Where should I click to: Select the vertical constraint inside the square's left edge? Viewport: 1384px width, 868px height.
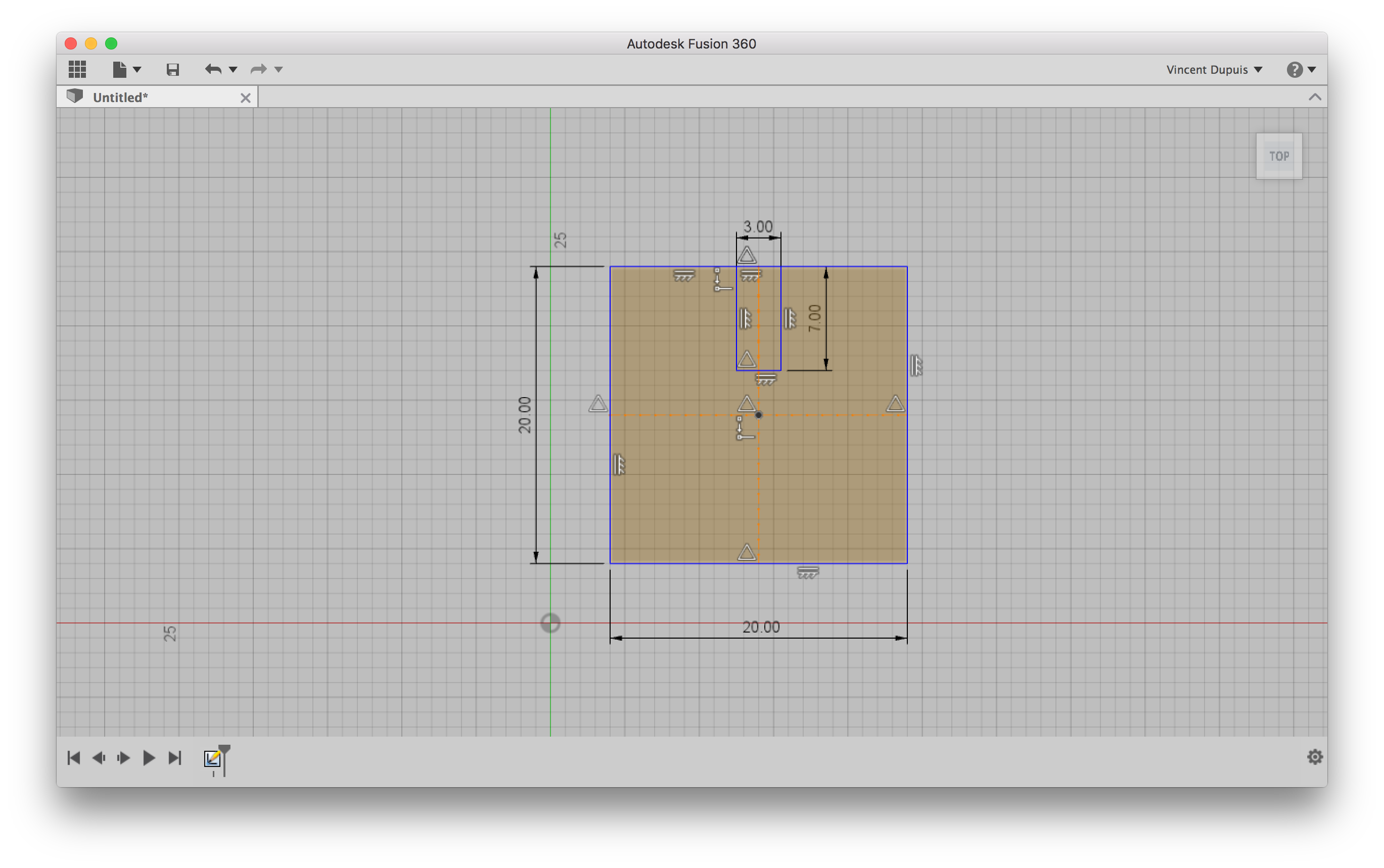coord(619,464)
